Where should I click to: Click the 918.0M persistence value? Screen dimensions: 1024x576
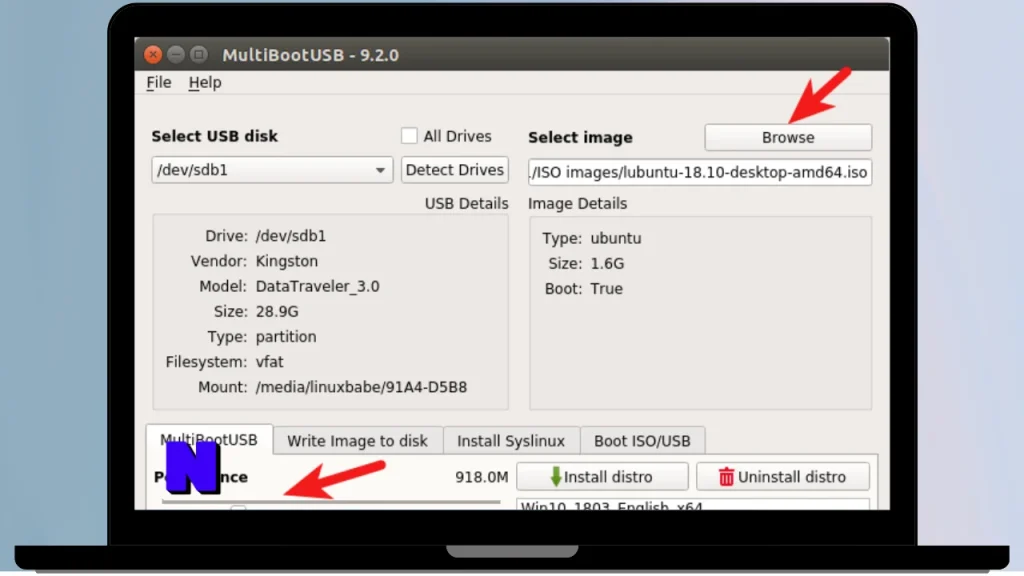481,477
